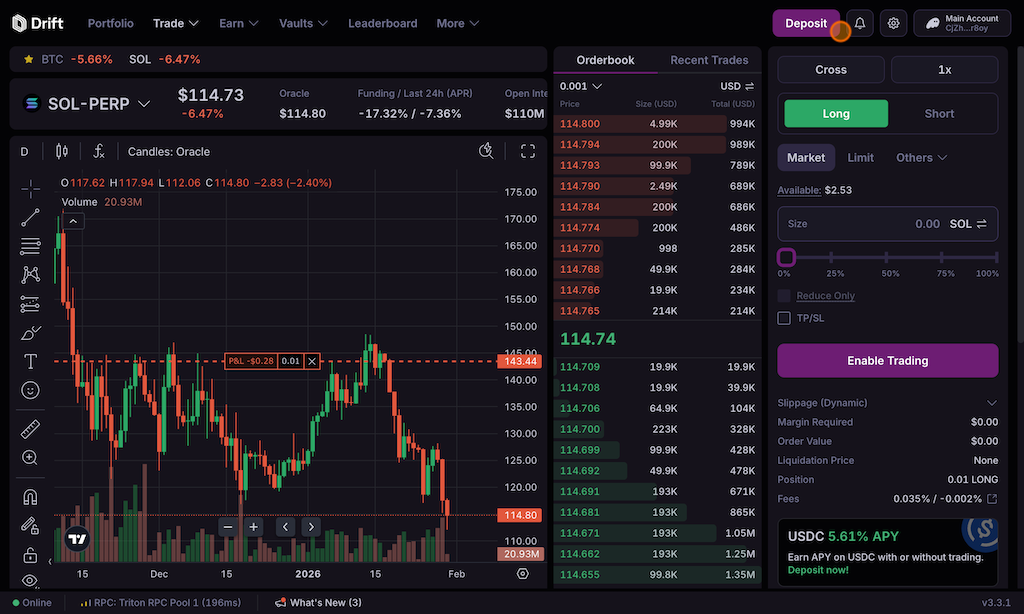Open the chart indicators fx icon
Viewport: 1024px width, 614px height.
[98, 152]
